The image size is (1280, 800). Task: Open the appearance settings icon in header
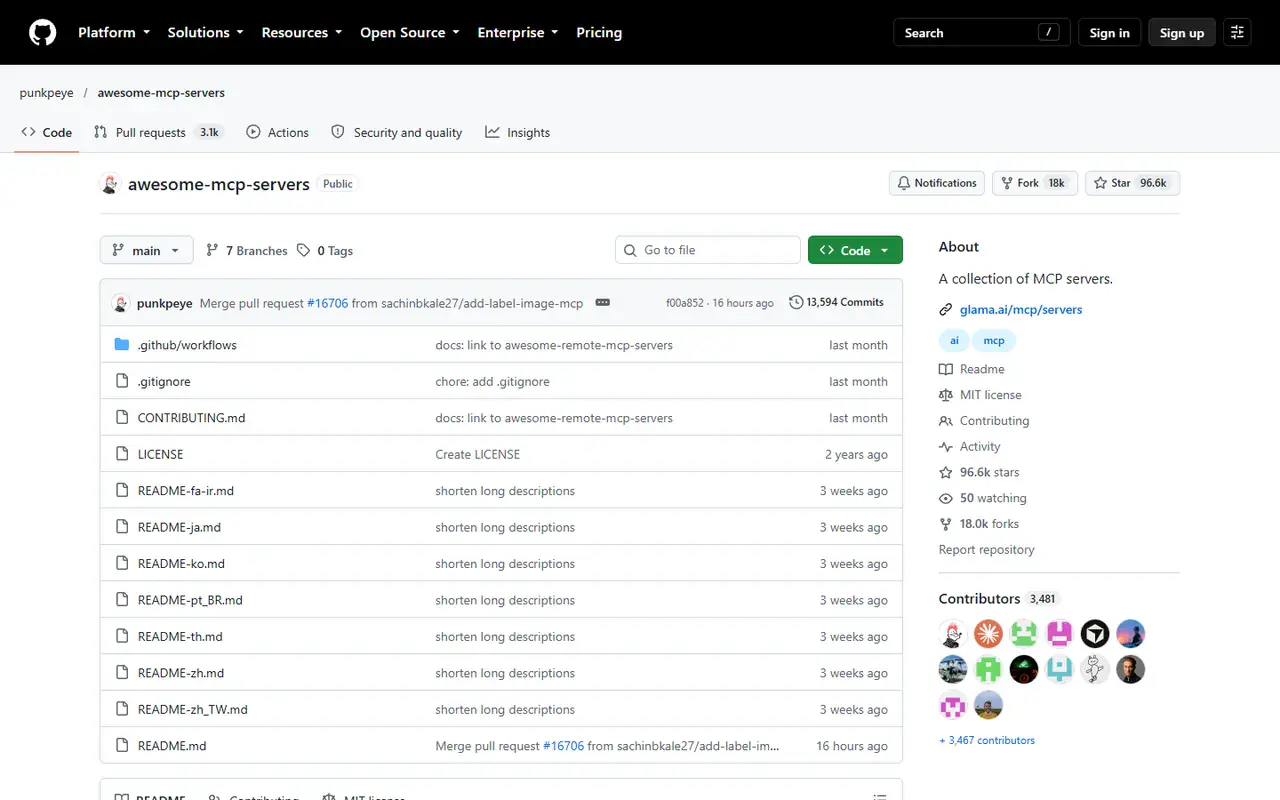click(x=1237, y=33)
